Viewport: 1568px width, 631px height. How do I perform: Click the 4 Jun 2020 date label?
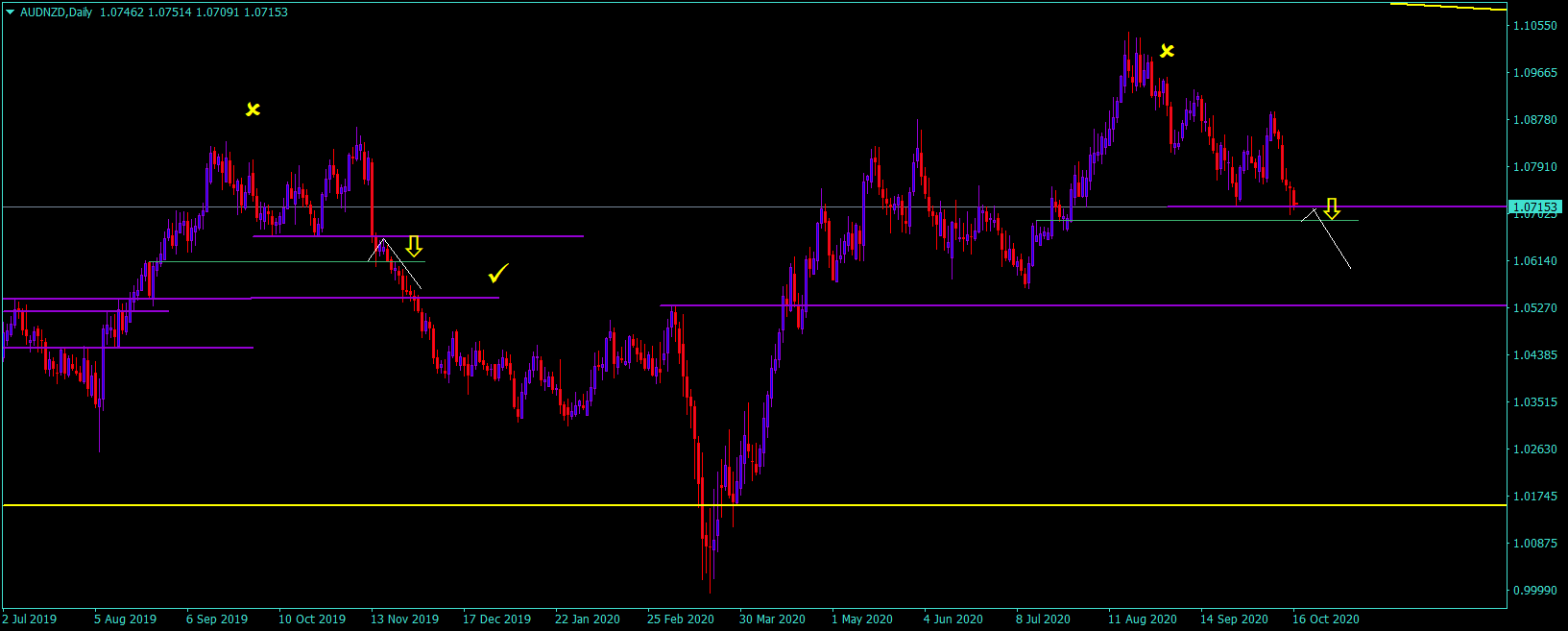[953, 619]
